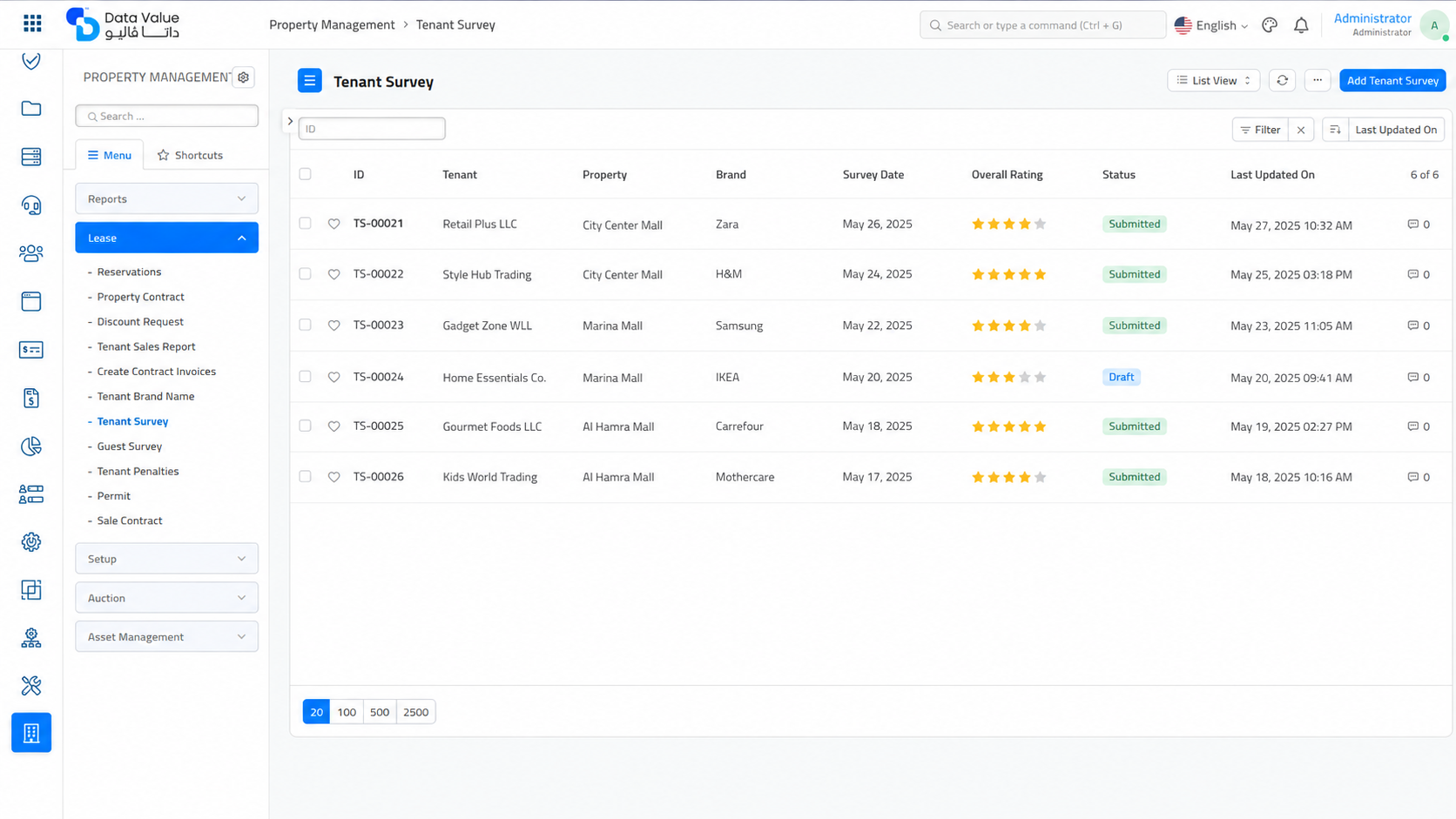Set page size to 2500
Screen dimensions: 1456x819
[416, 712]
